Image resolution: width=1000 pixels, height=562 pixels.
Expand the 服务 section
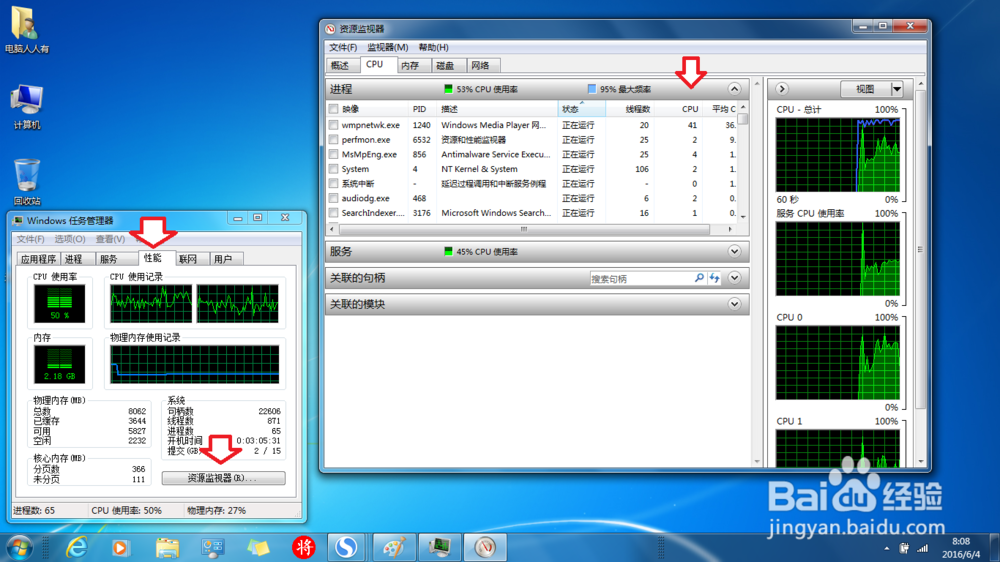click(x=735, y=251)
